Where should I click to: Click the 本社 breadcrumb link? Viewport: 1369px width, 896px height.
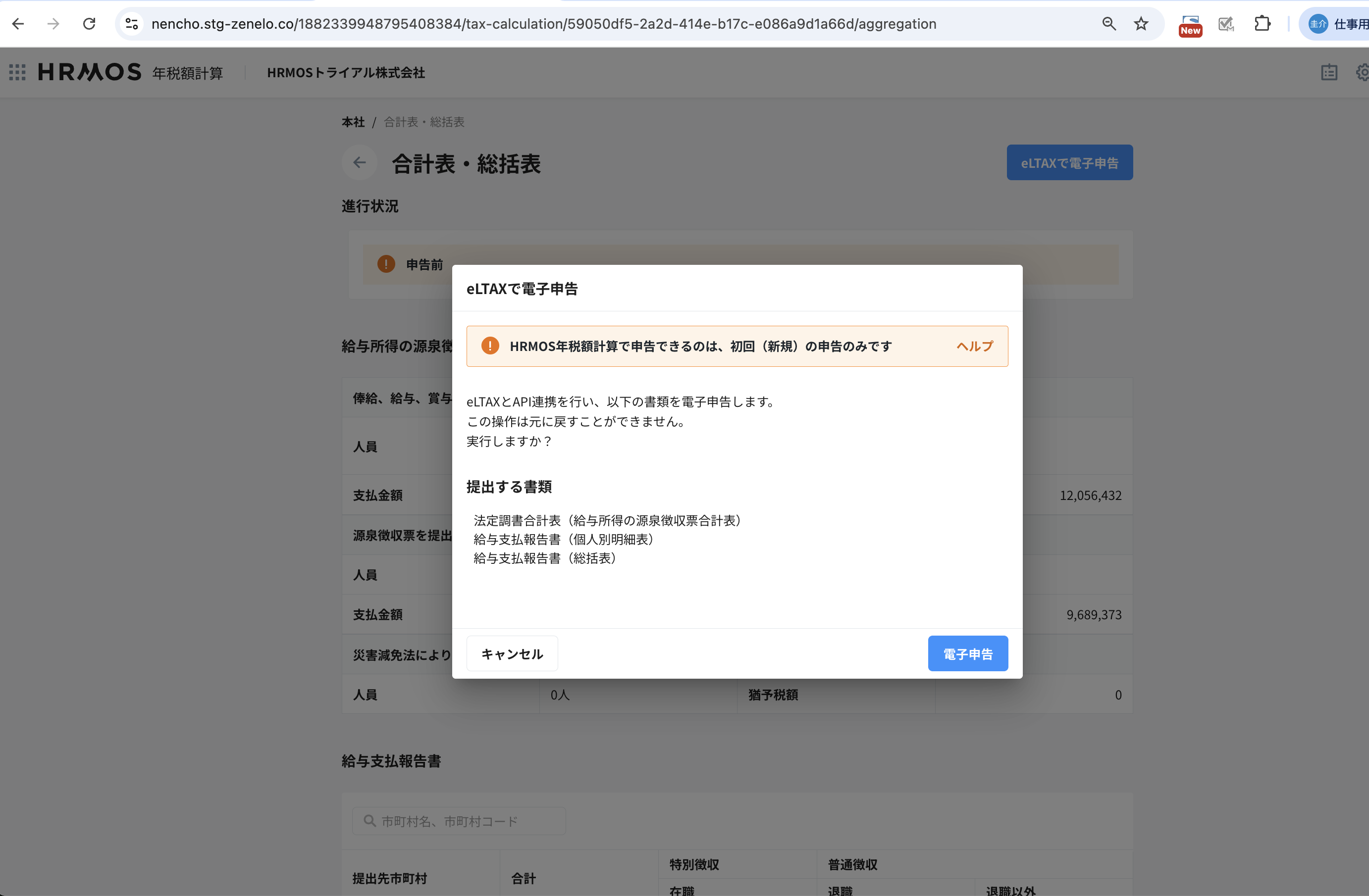click(x=353, y=122)
